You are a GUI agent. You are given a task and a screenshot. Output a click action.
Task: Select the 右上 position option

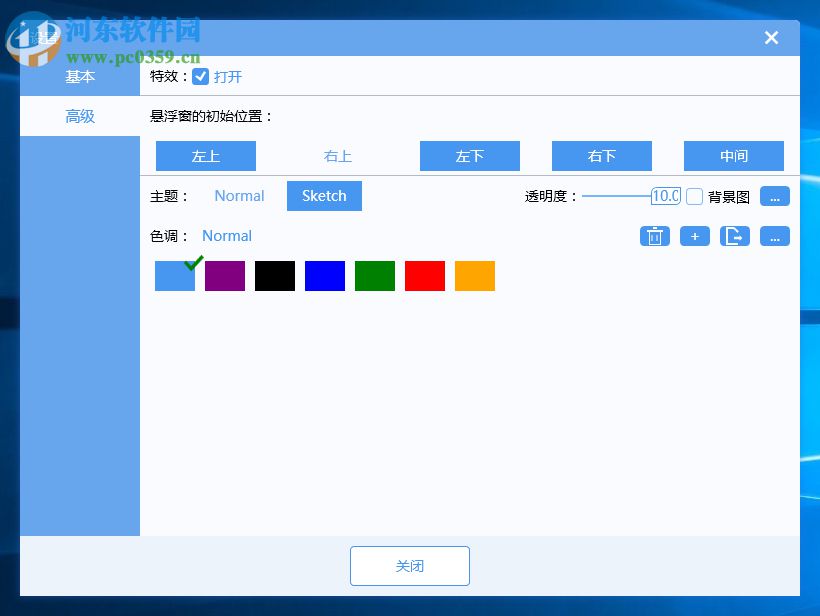point(337,156)
